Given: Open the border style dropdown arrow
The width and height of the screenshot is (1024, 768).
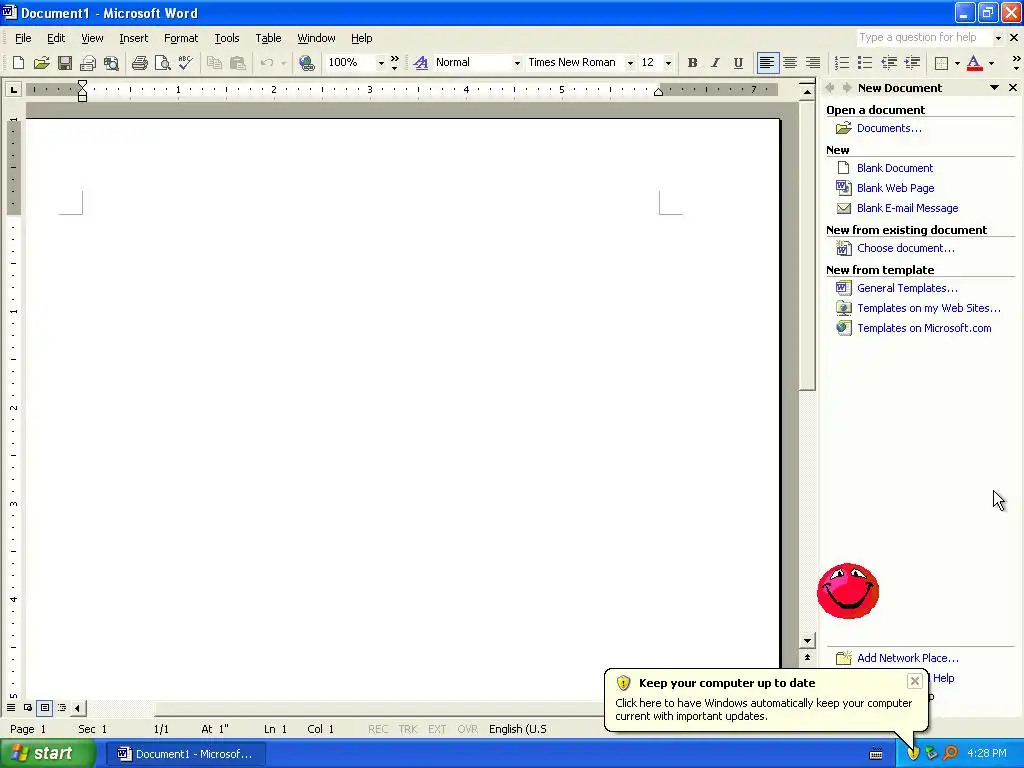Looking at the screenshot, I should [x=957, y=63].
